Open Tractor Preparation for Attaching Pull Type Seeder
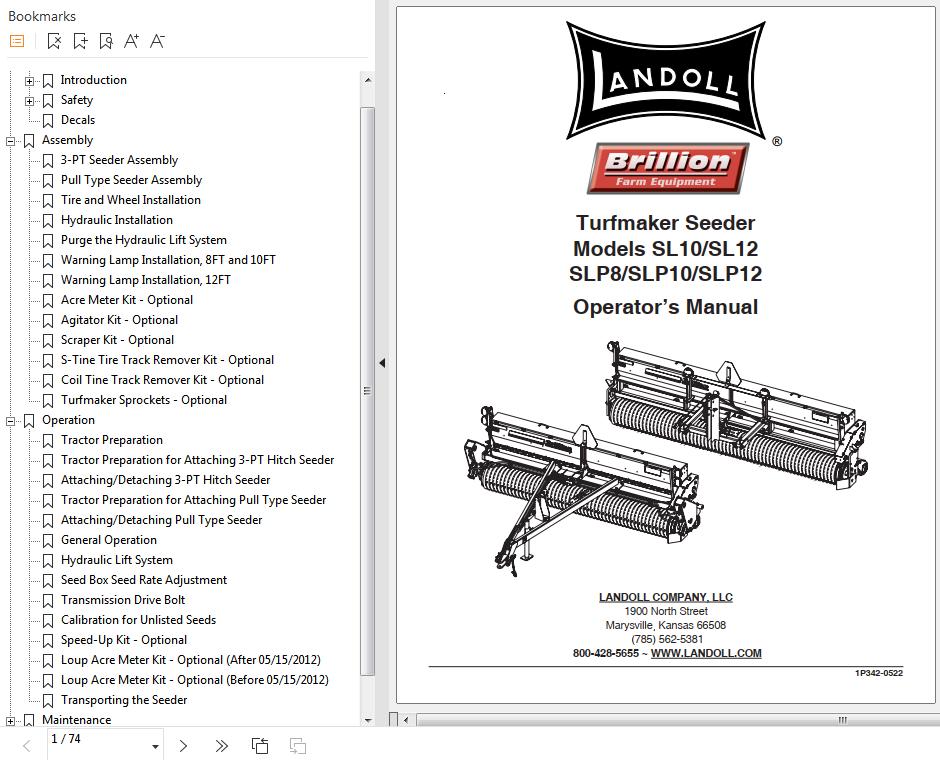This screenshot has height=760, width=940. pos(194,500)
